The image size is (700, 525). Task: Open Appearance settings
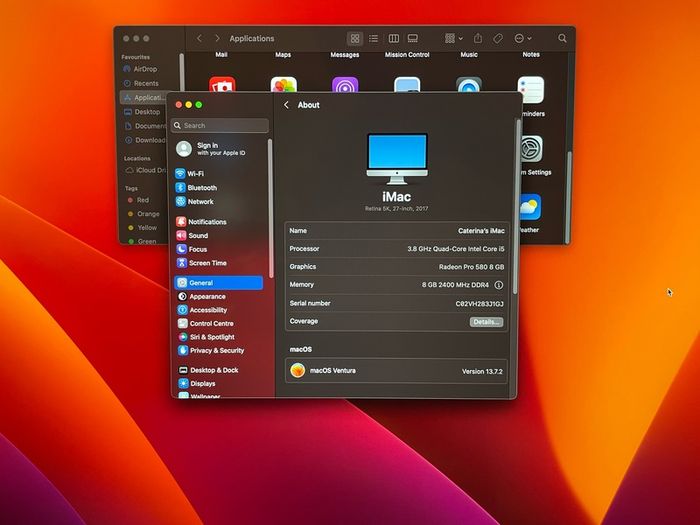coord(202,296)
